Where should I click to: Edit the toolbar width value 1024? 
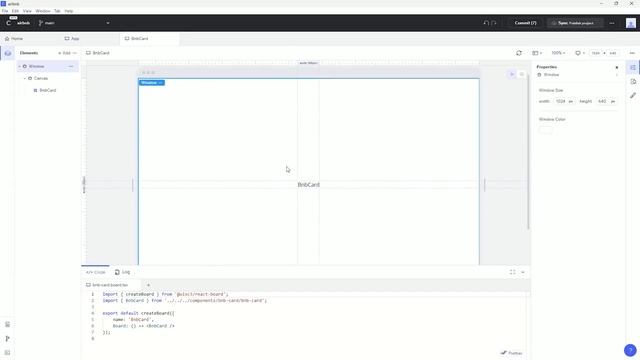click(596, 53)
